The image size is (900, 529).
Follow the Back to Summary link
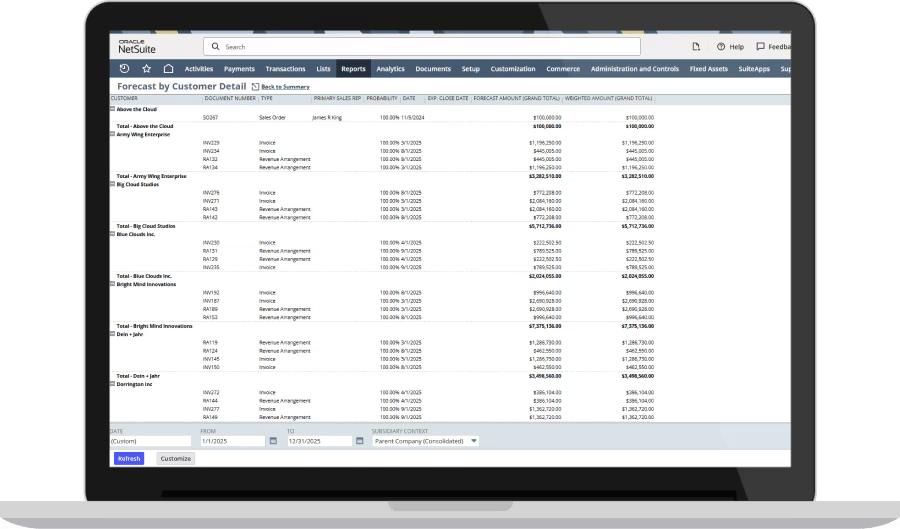(x=285, y=87)
